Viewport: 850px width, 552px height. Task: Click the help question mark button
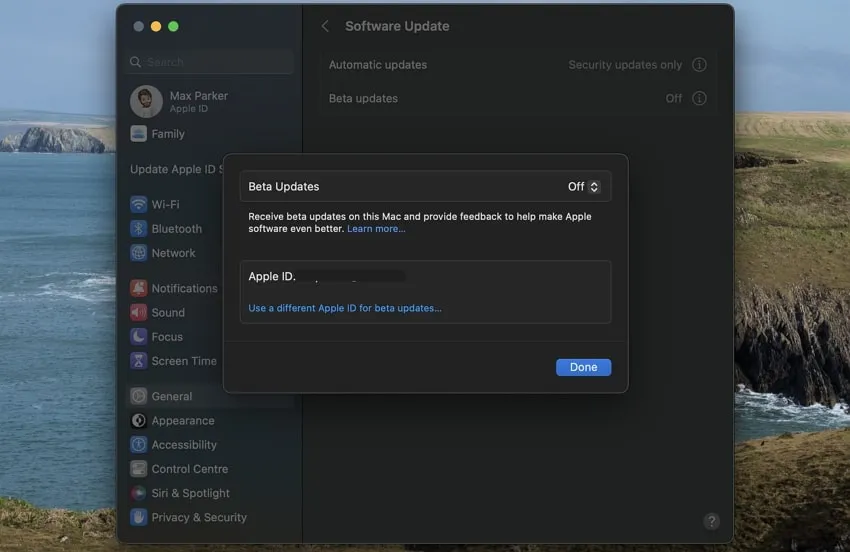711,521
